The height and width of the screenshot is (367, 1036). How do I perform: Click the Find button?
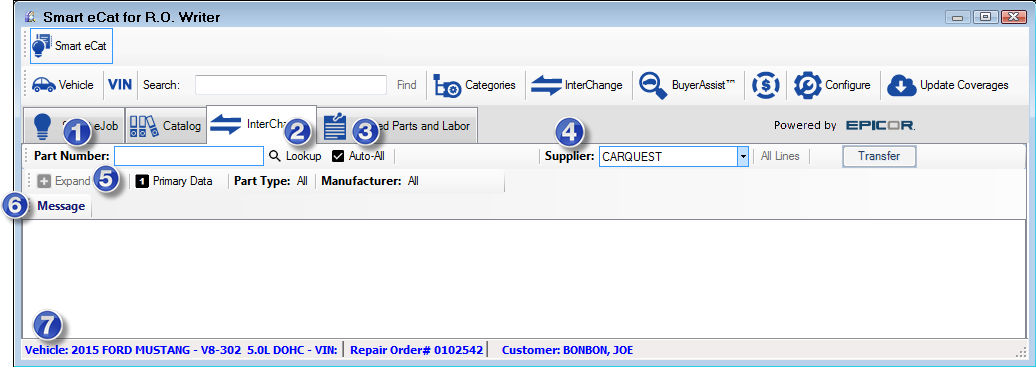point(406,85)
